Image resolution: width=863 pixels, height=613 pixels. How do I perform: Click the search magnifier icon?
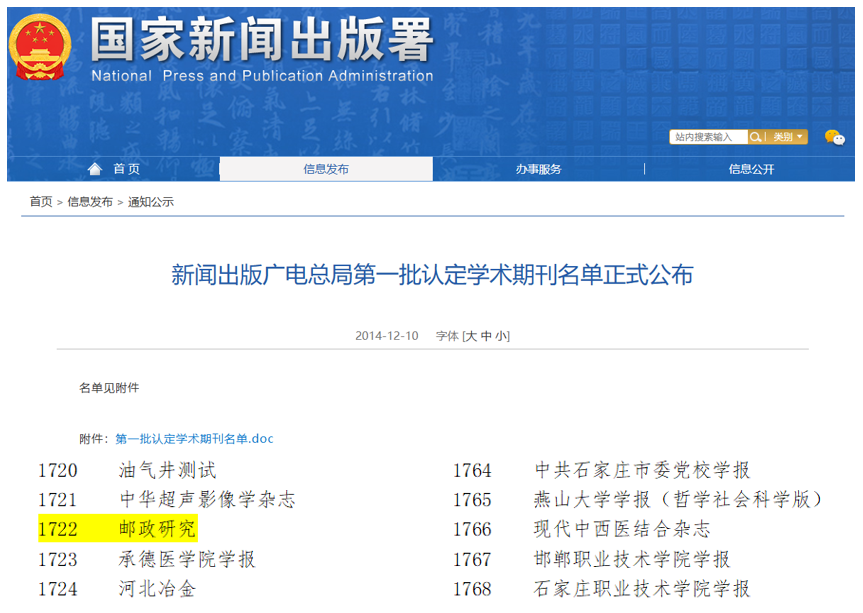[756, 137]
